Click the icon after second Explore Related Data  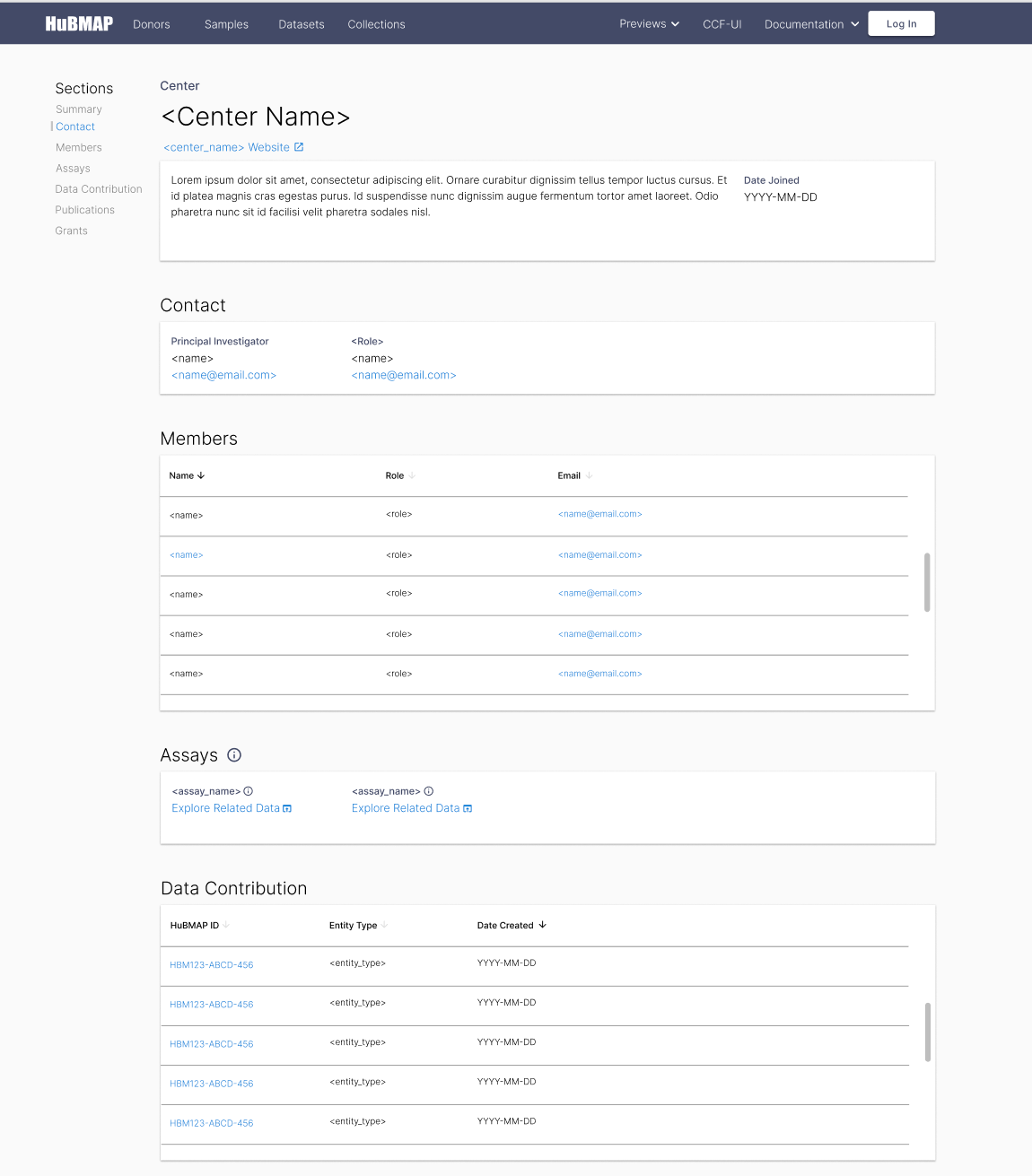tap(468, 809)
